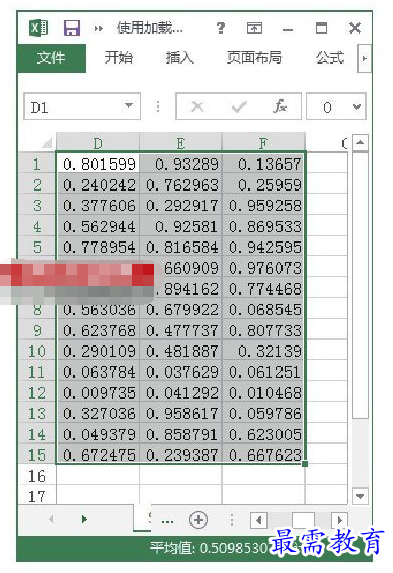Show hidden sheet tabs ellipsis
This screenshot has height=573, width=393.
[x=167, y=520]
